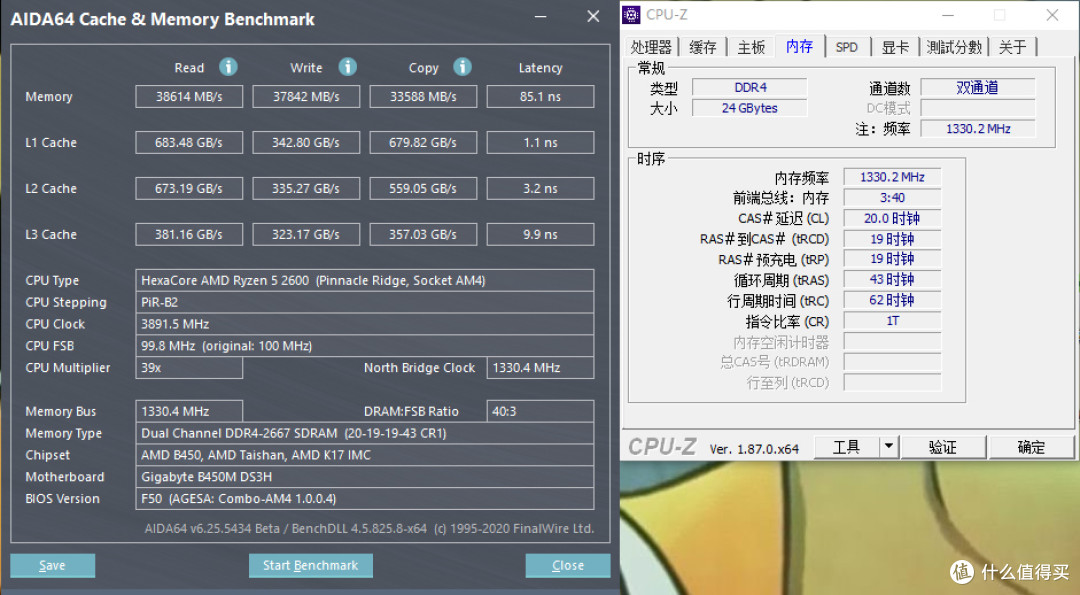This screenshot has width=1080, height=595.
Task: Click the CPU FSB value 99.8 MHz
Action: pyautogui.click(x=364, y=346)
